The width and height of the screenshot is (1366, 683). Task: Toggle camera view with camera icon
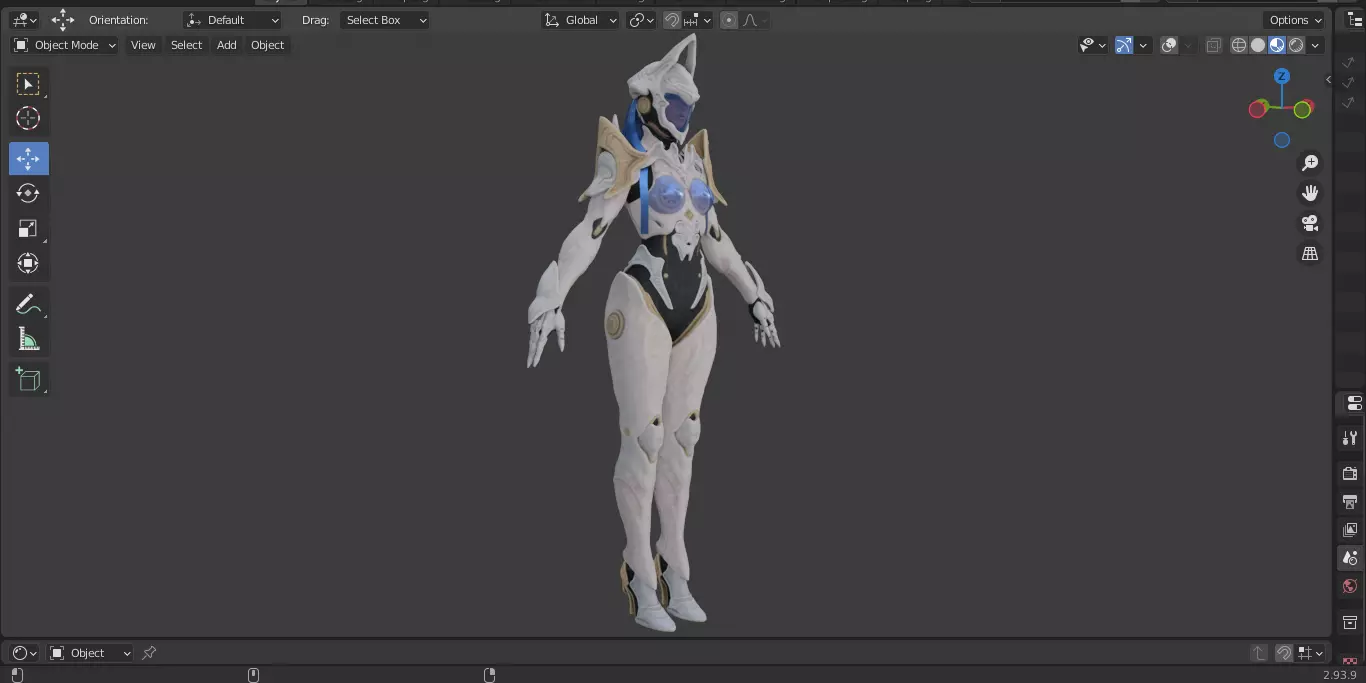coord(1310,223)
